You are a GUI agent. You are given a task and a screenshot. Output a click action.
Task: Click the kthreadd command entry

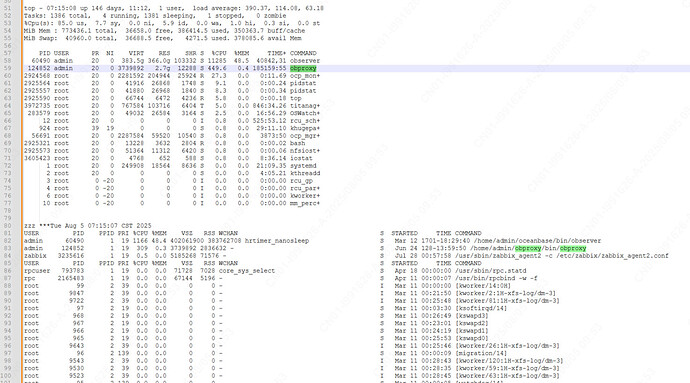pos(305,173)
